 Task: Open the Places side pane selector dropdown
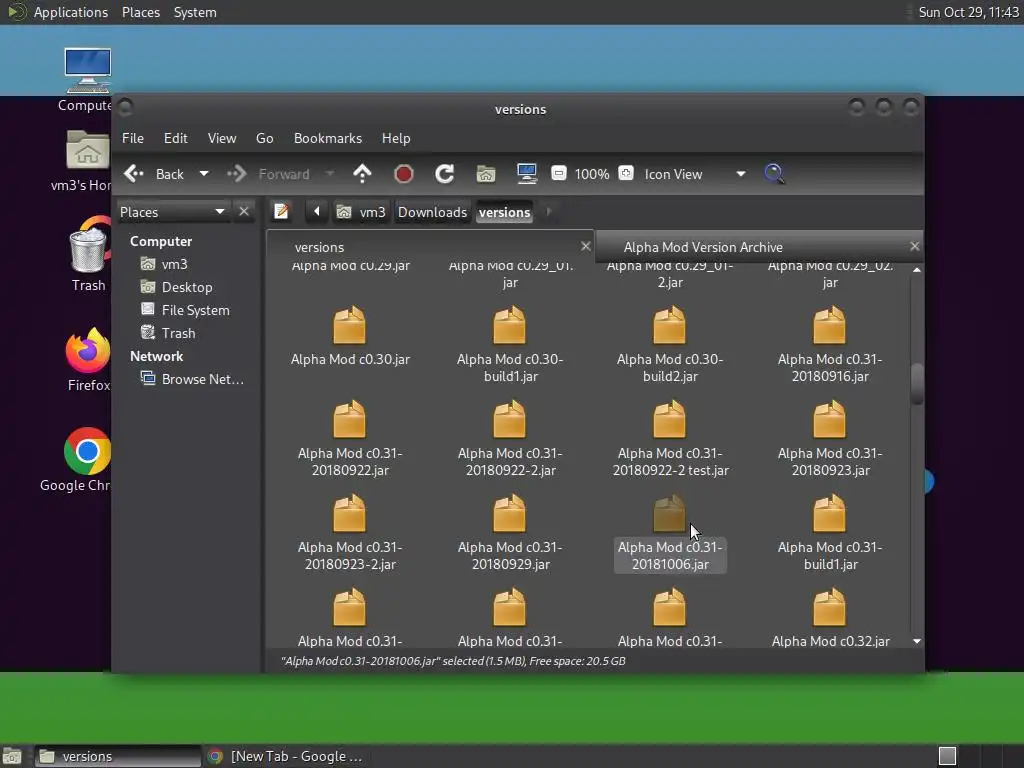pyautogui.click(x=219, y=212)
